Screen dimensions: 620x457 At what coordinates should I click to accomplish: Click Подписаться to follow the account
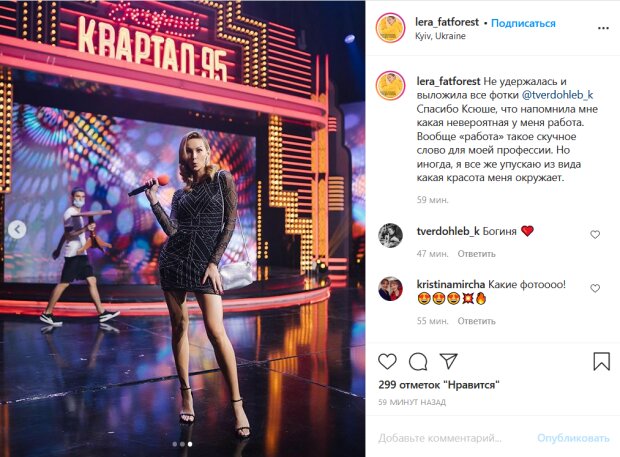click(523, 23)
